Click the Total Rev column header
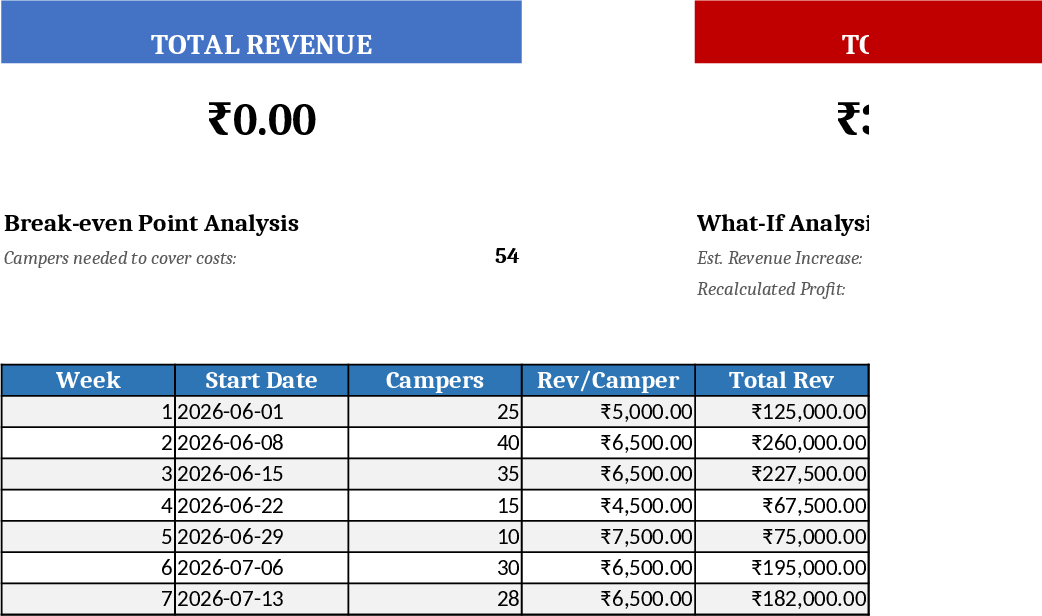Viewport: 1042px width, 616px height. 782,380
